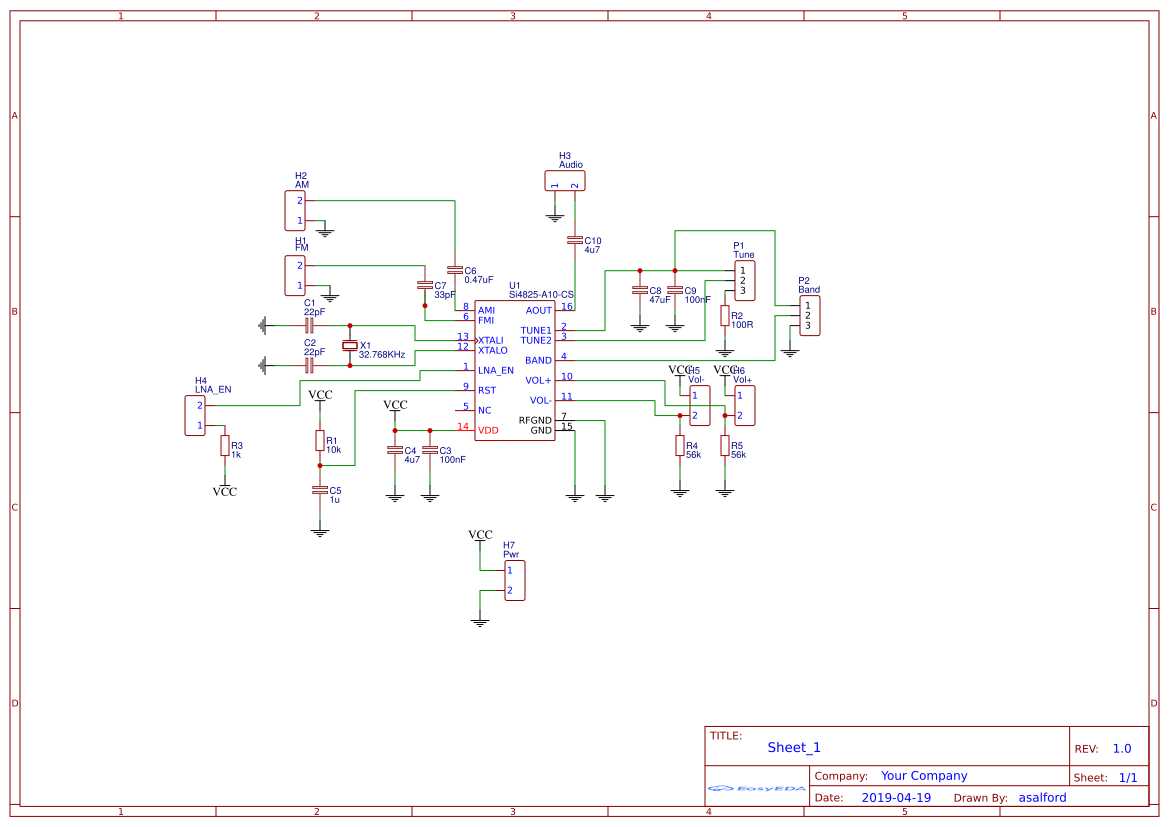The height and width of the screenshot is (827, 1169).
Task: Click capacitor C3 100nF symbol
Action: pos(430,450)
